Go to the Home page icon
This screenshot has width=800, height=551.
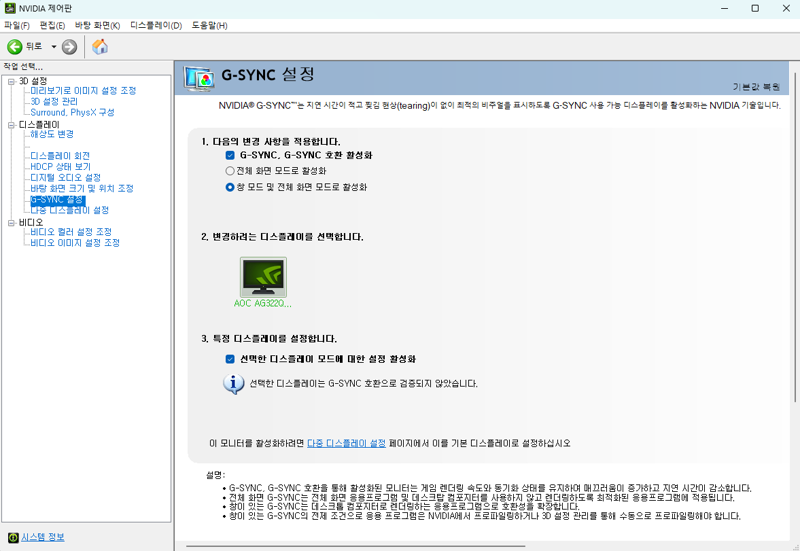click(x=100, y=47)
